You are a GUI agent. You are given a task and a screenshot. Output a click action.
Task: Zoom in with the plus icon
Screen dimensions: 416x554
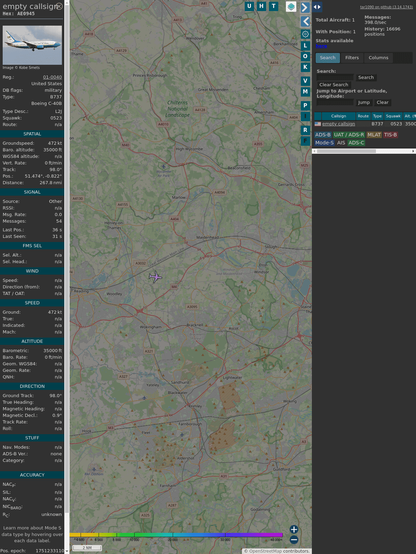click(294, 529)
